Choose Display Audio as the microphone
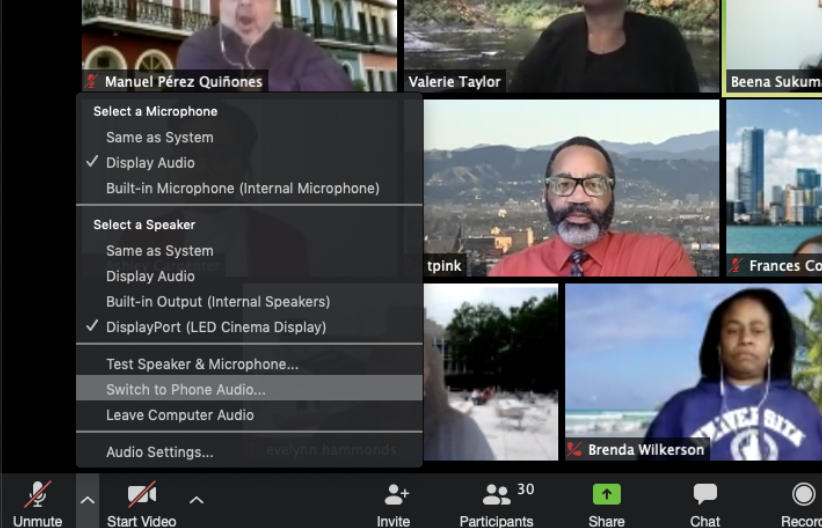The height and width of the screenshot is (528, 822). (249, 163)
